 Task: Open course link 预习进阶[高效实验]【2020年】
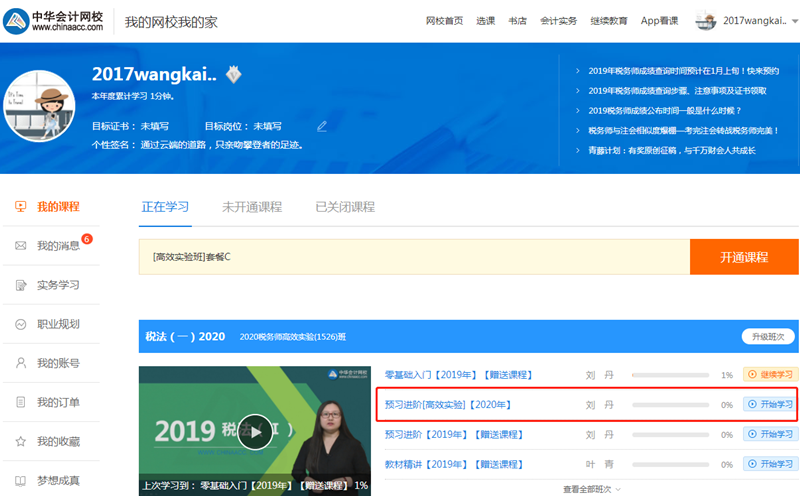[x=448, y=405]
